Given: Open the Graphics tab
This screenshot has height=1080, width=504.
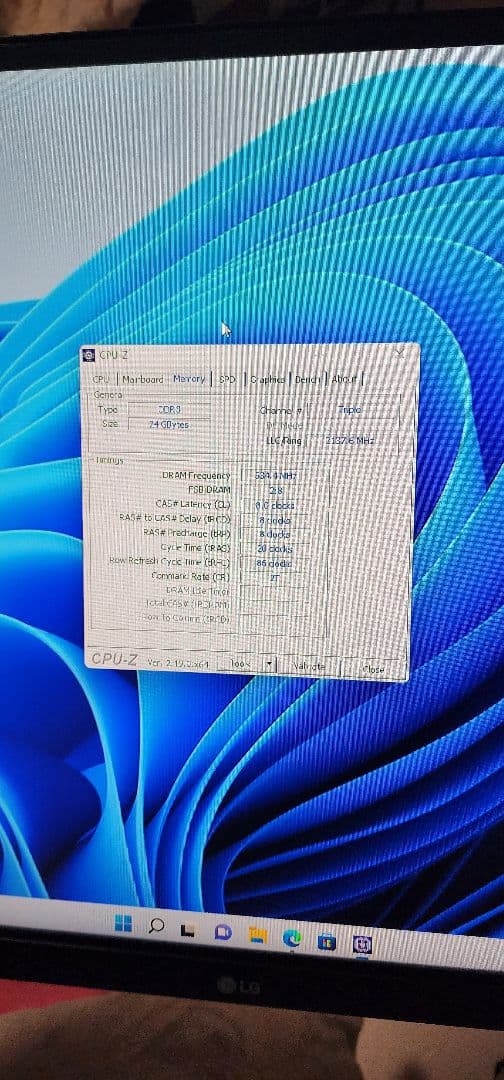Looking at the screenshot, I should pyautogui.click(x=267, y=380).
